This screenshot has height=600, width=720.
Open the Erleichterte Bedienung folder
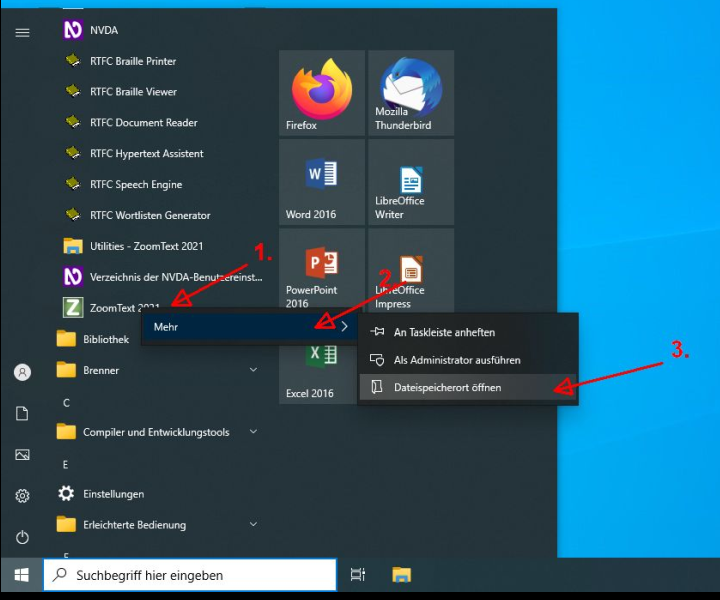157,525
